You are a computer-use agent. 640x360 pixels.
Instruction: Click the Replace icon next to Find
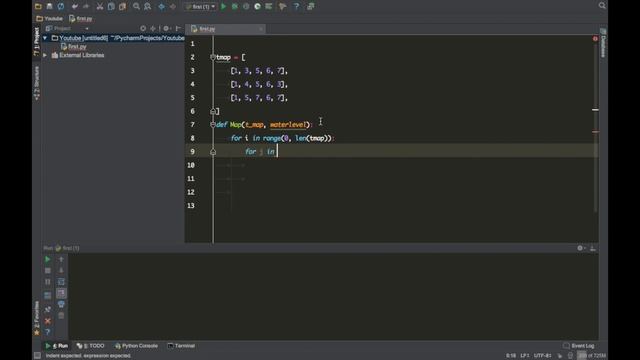[148, 7]
